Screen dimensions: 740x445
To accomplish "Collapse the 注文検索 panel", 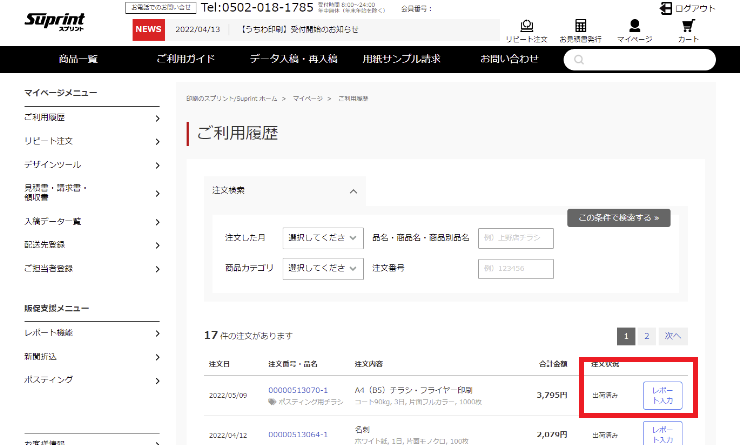I will (x=351, y=190).
